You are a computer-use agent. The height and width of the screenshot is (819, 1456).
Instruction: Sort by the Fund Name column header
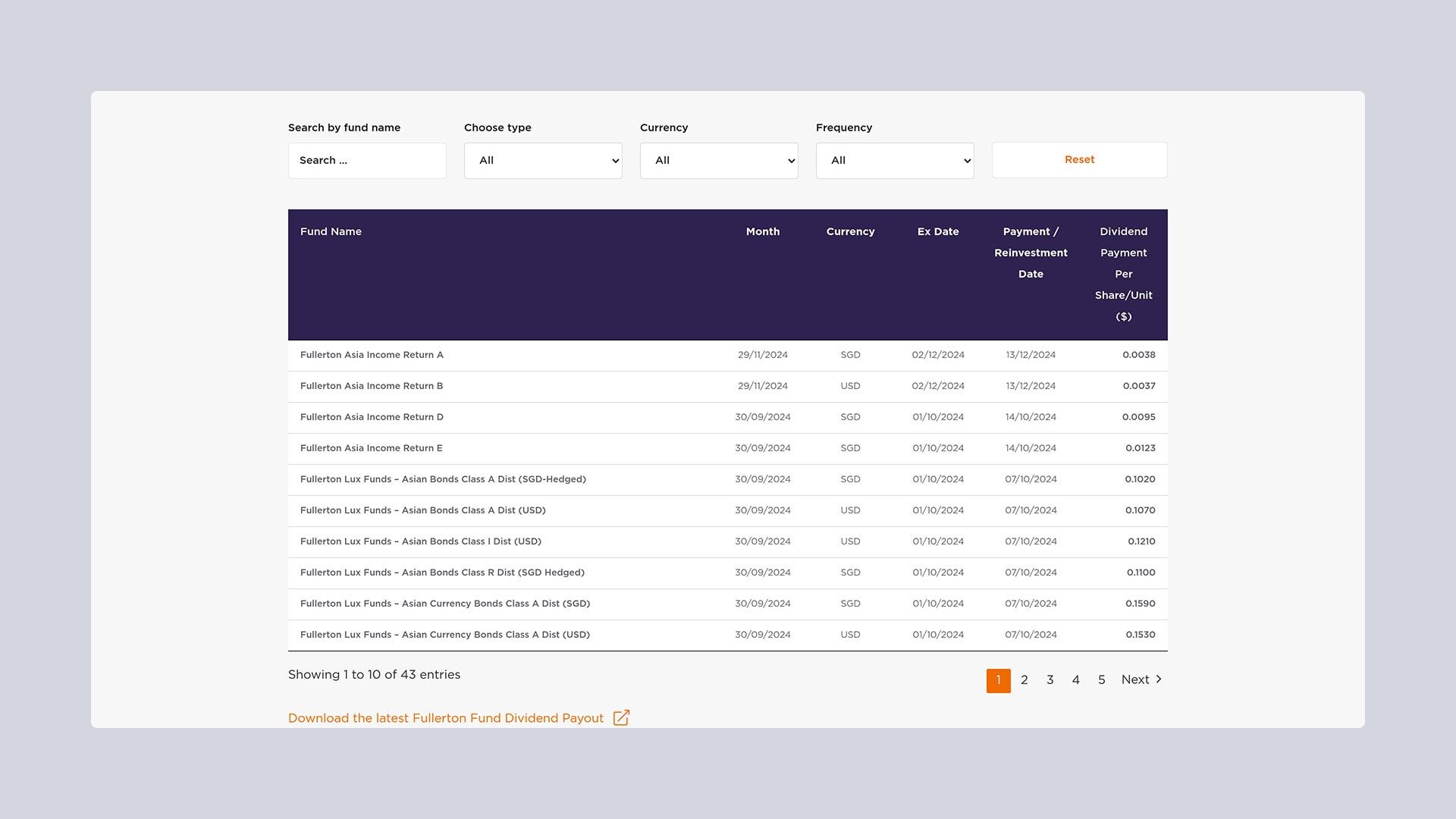[x=331, y=231]
